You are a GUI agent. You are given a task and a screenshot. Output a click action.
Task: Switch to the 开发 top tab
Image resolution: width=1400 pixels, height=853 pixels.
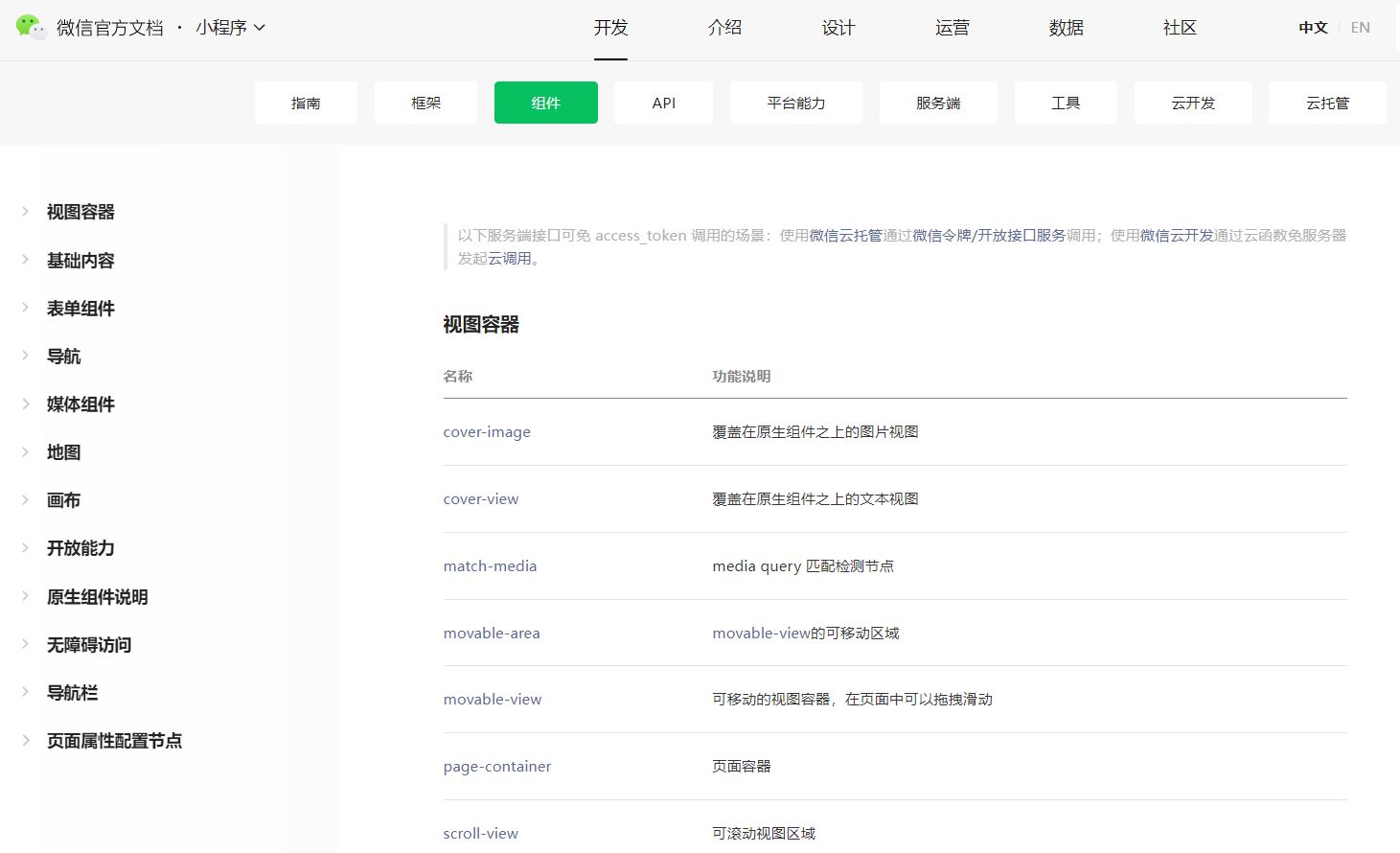pyautogui.click(x=610, y=28)
